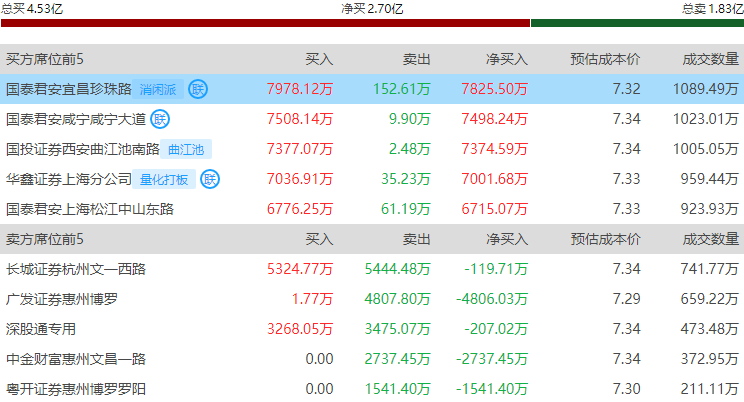Open seat 长城证券杭州文一西路
Screen dimensions: 744x402
[x=76, y=269]
